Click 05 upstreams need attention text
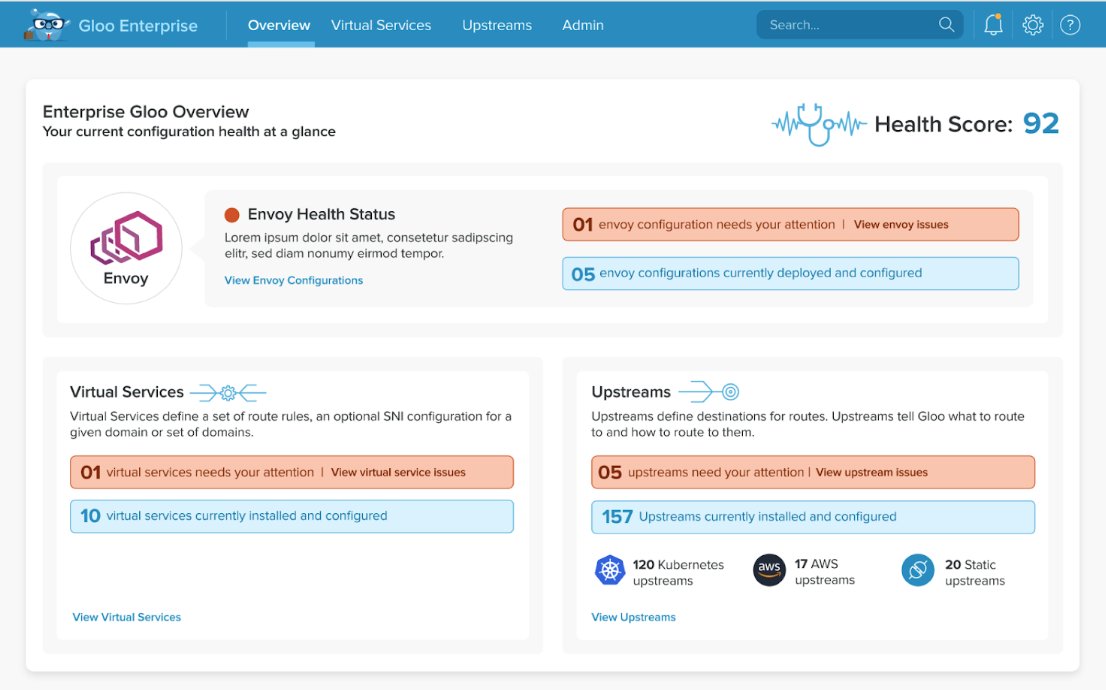This screenshot has width=1106, height=690. (x=700, y=472)
